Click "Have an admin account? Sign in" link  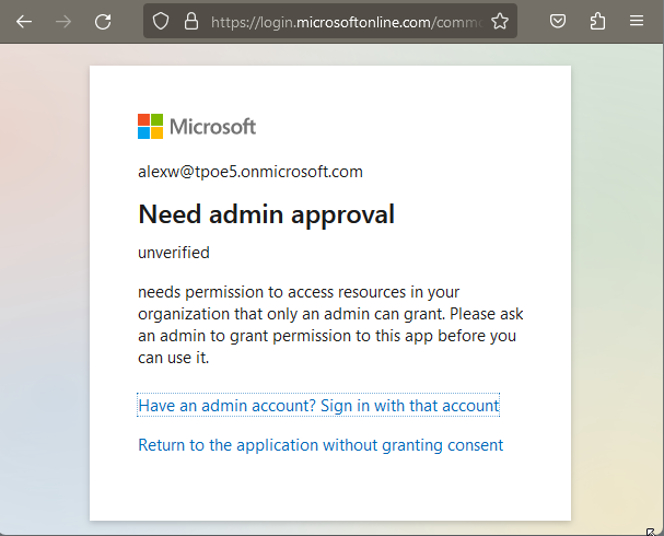click(x=318, y=406)
